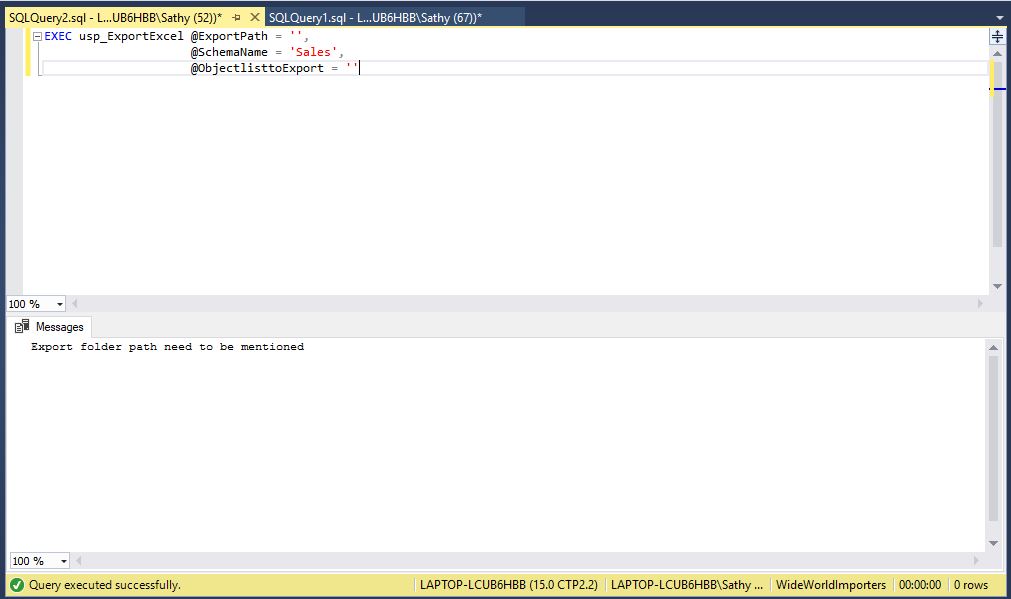
Task: Click the editor scroll down arrow
Action: (x=997, y=286)
